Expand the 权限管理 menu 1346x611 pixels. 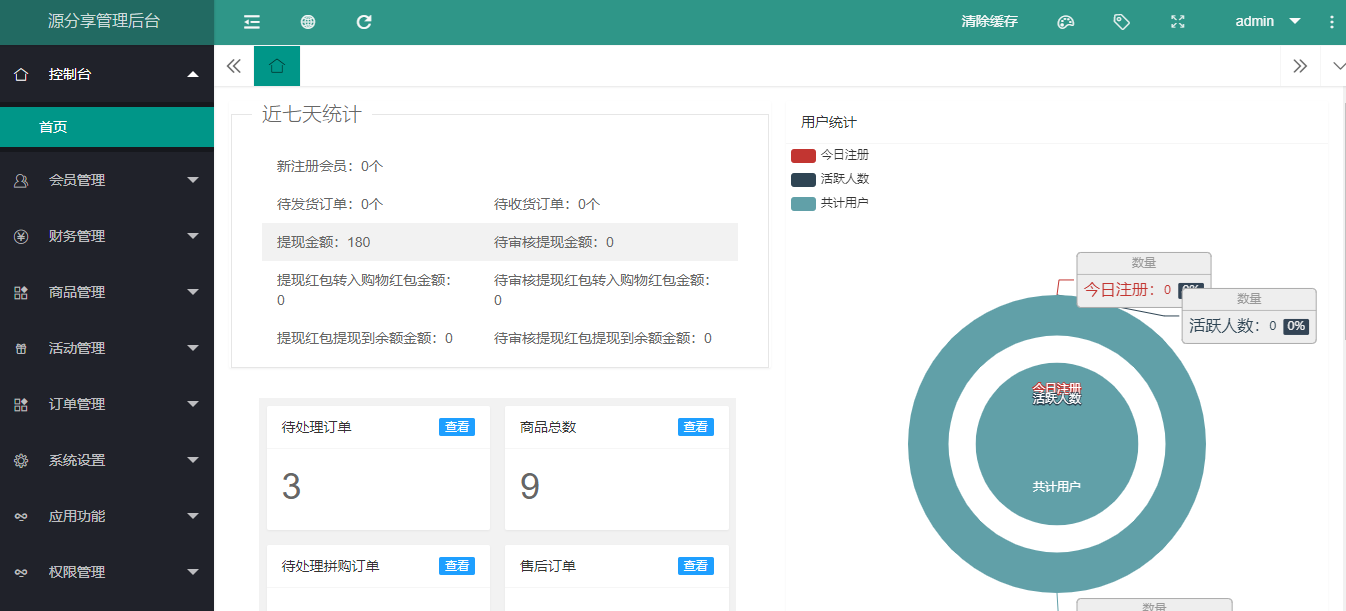coord(193,572)
